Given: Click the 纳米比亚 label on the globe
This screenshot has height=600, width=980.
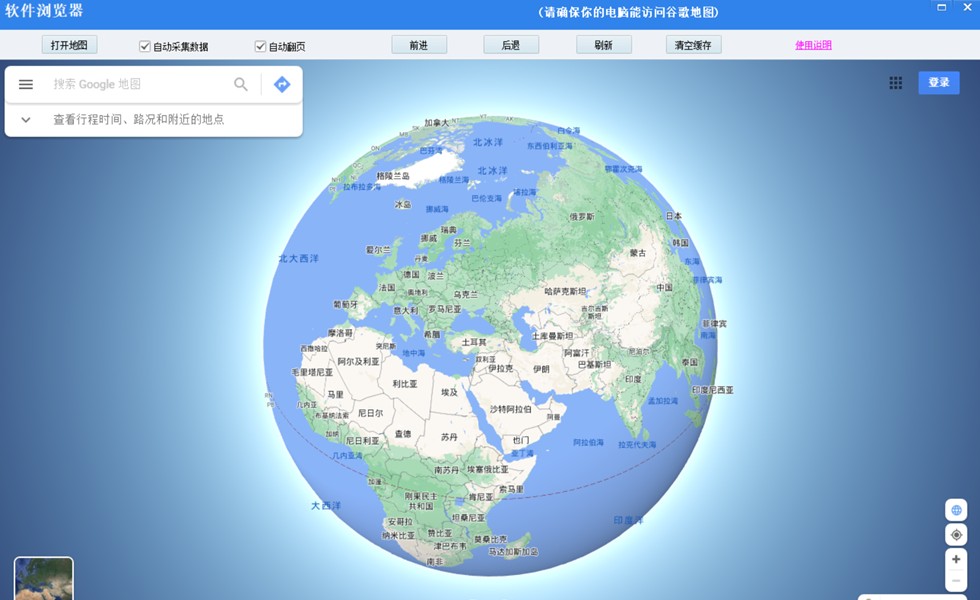Looking at the screenshot, I should point(398,536).
